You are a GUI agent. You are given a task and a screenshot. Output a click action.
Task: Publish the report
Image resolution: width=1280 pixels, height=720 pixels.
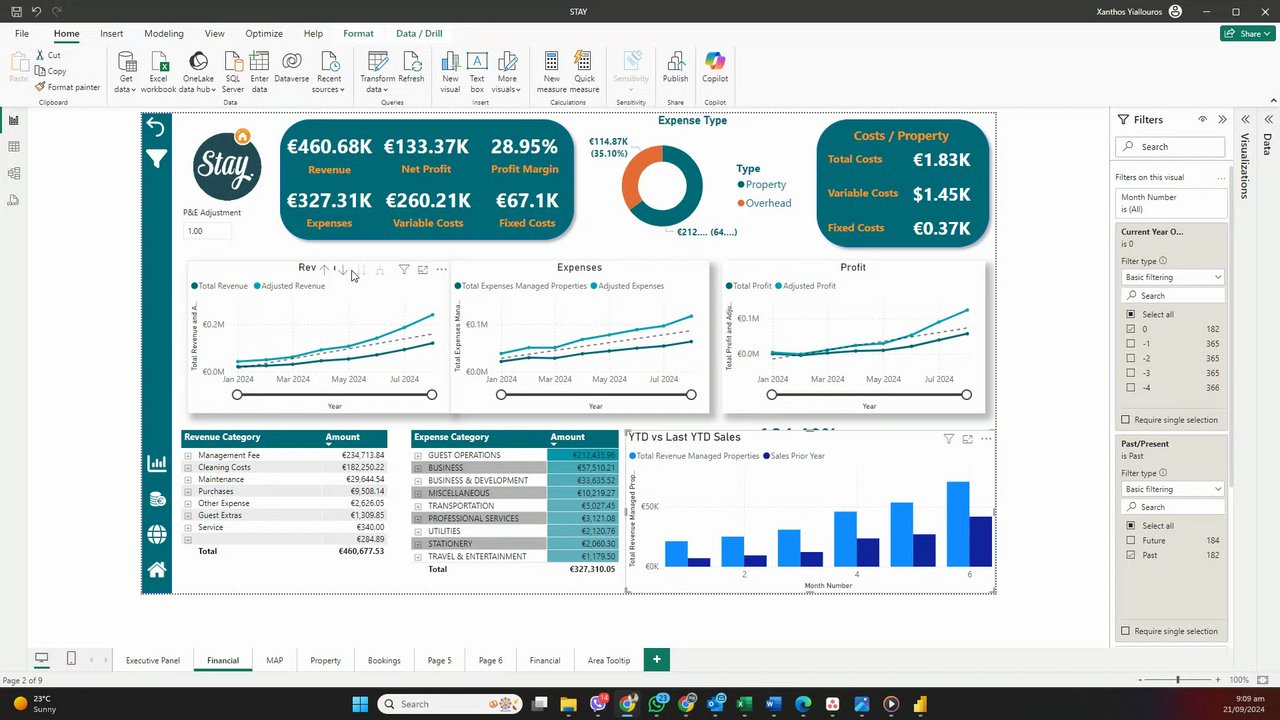675,68
